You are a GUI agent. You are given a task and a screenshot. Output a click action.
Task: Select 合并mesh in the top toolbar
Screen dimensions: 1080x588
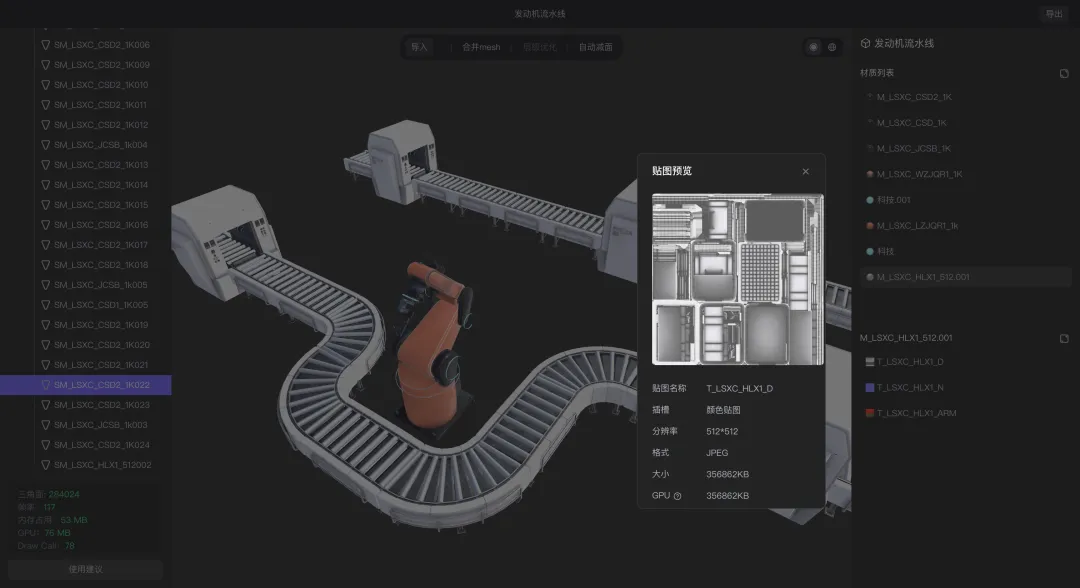click(481, 48)
